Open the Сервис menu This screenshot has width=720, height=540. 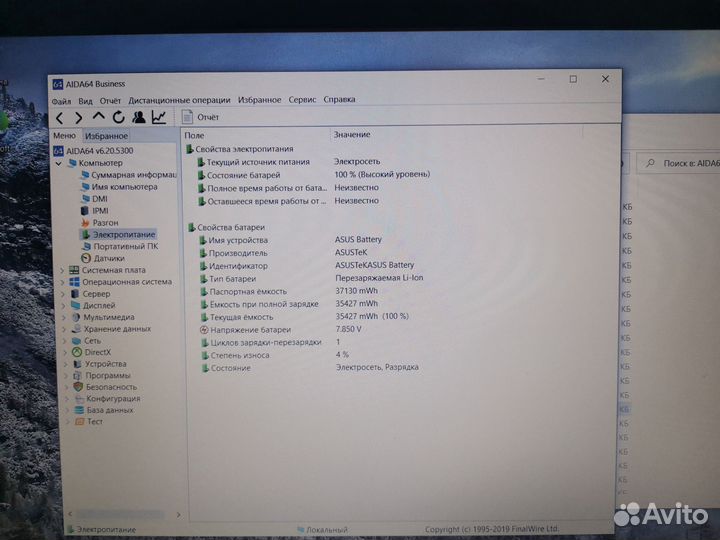point(302,99)
